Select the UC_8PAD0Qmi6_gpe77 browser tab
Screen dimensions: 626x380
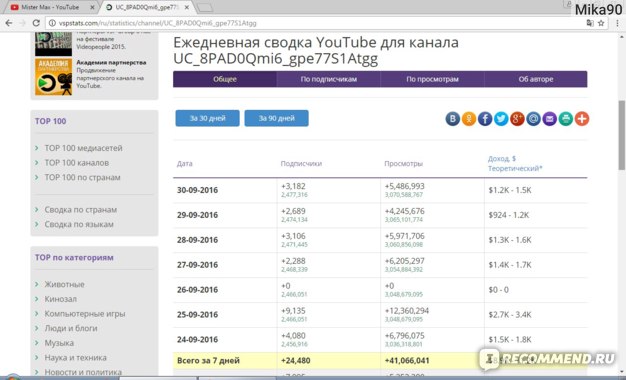(x=147, y=7)
